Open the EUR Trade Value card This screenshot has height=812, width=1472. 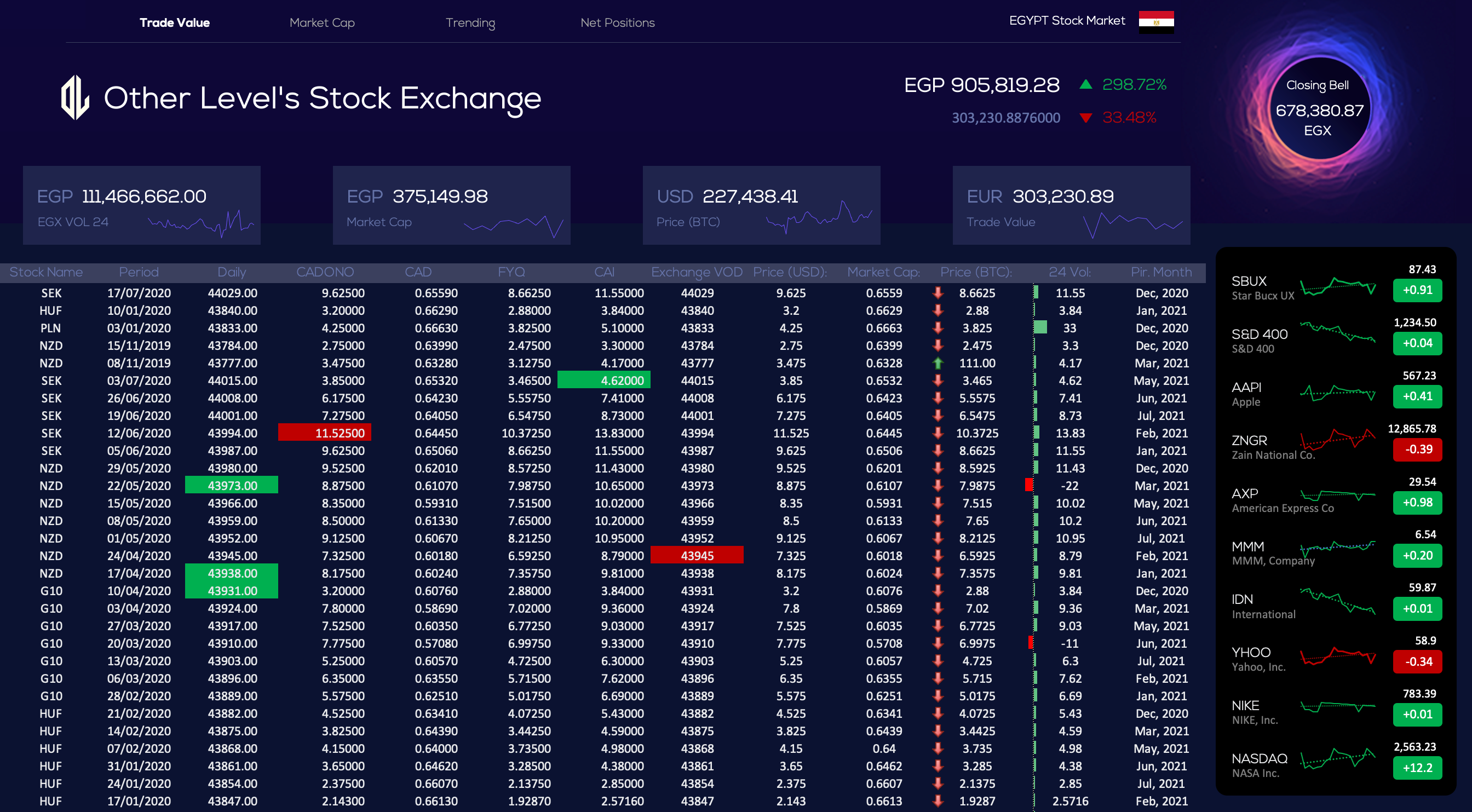[x=1071, y=205]
